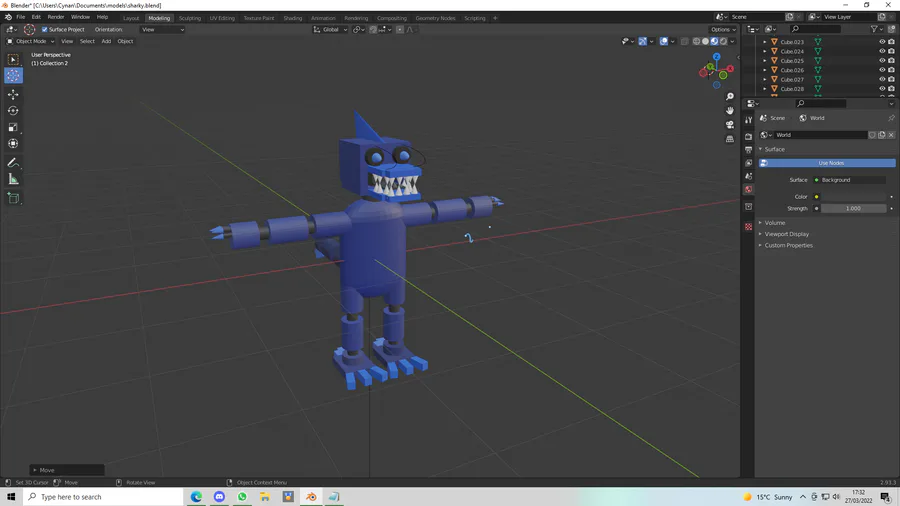Open outliner filter dropdown
Image resolution: width=900 pixels, height=506 pixels.
coord(876,29)
